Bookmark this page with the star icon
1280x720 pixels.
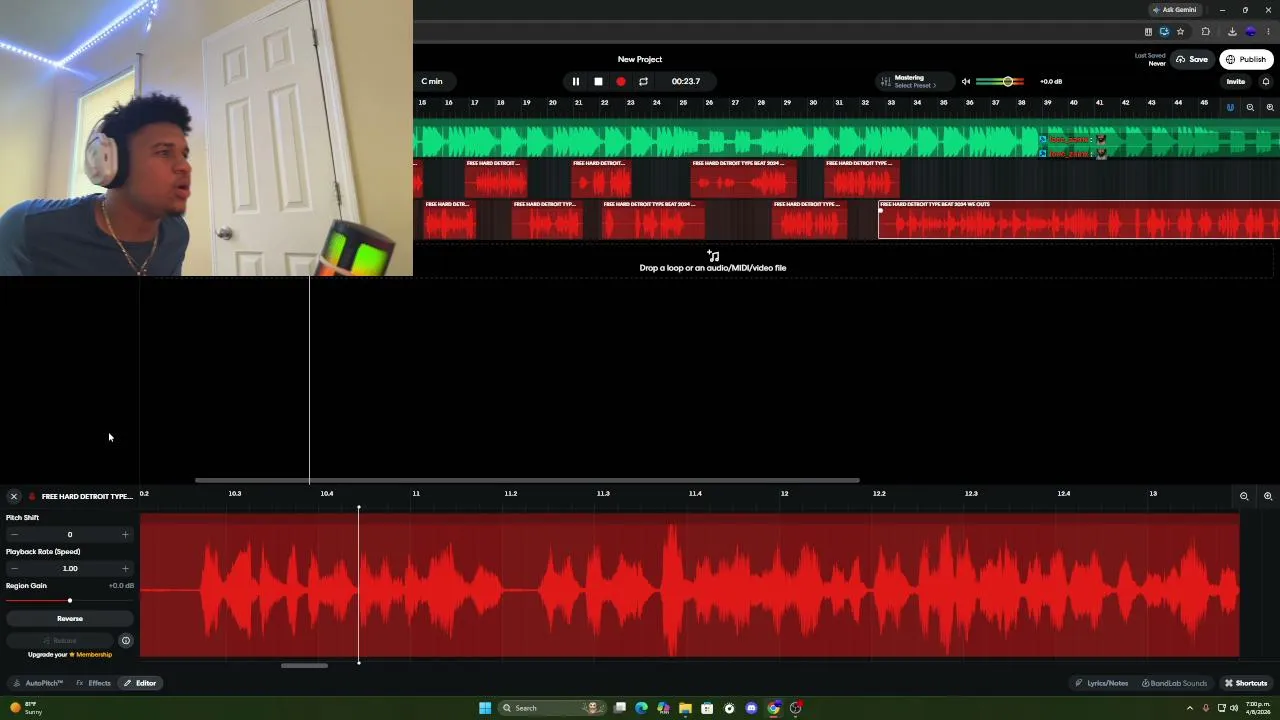pos(1180,31)
